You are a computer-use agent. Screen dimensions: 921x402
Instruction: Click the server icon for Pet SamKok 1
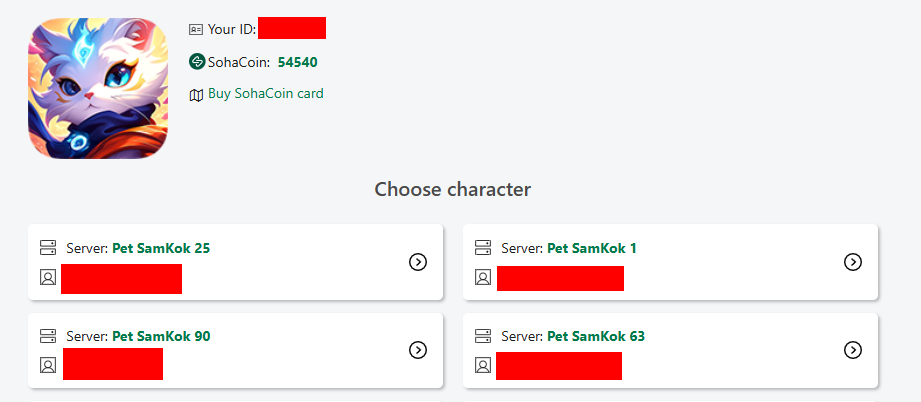click(x=483, y=248)
